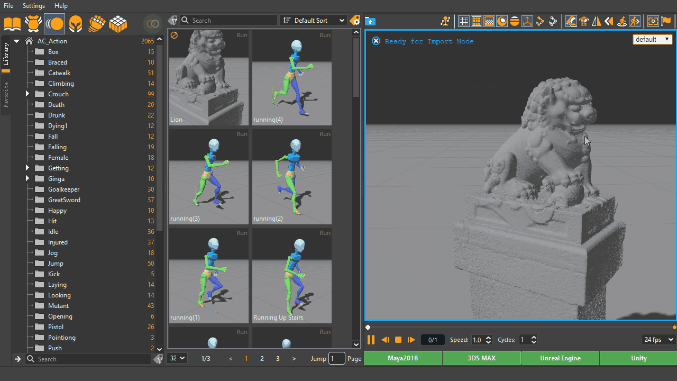Screen dimensions: 677x381
Task: Switch to the vertical Library tab
Action: [x=6, y=54]
